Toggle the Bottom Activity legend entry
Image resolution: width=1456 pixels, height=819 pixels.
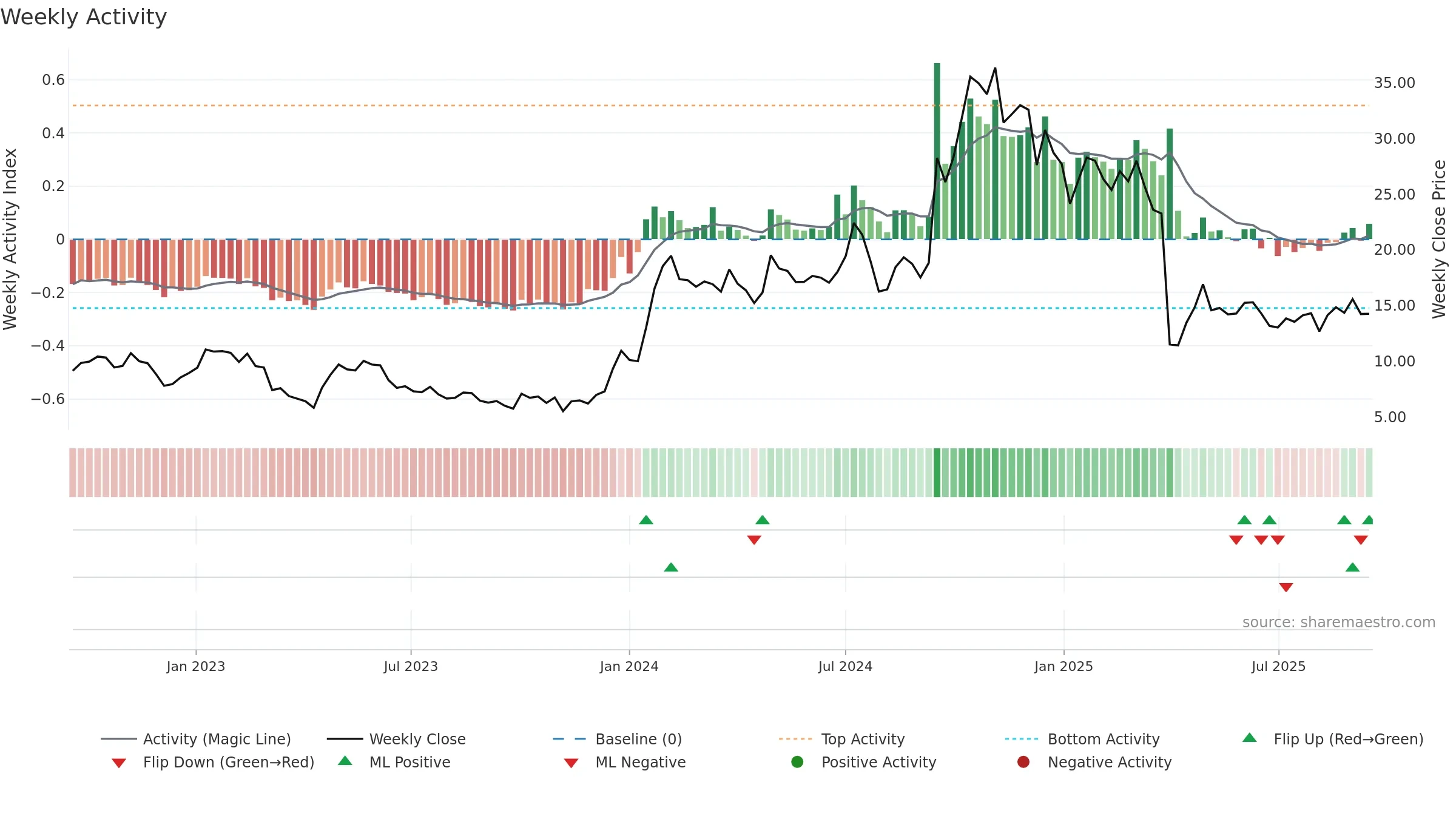(x=1082, y=739)
